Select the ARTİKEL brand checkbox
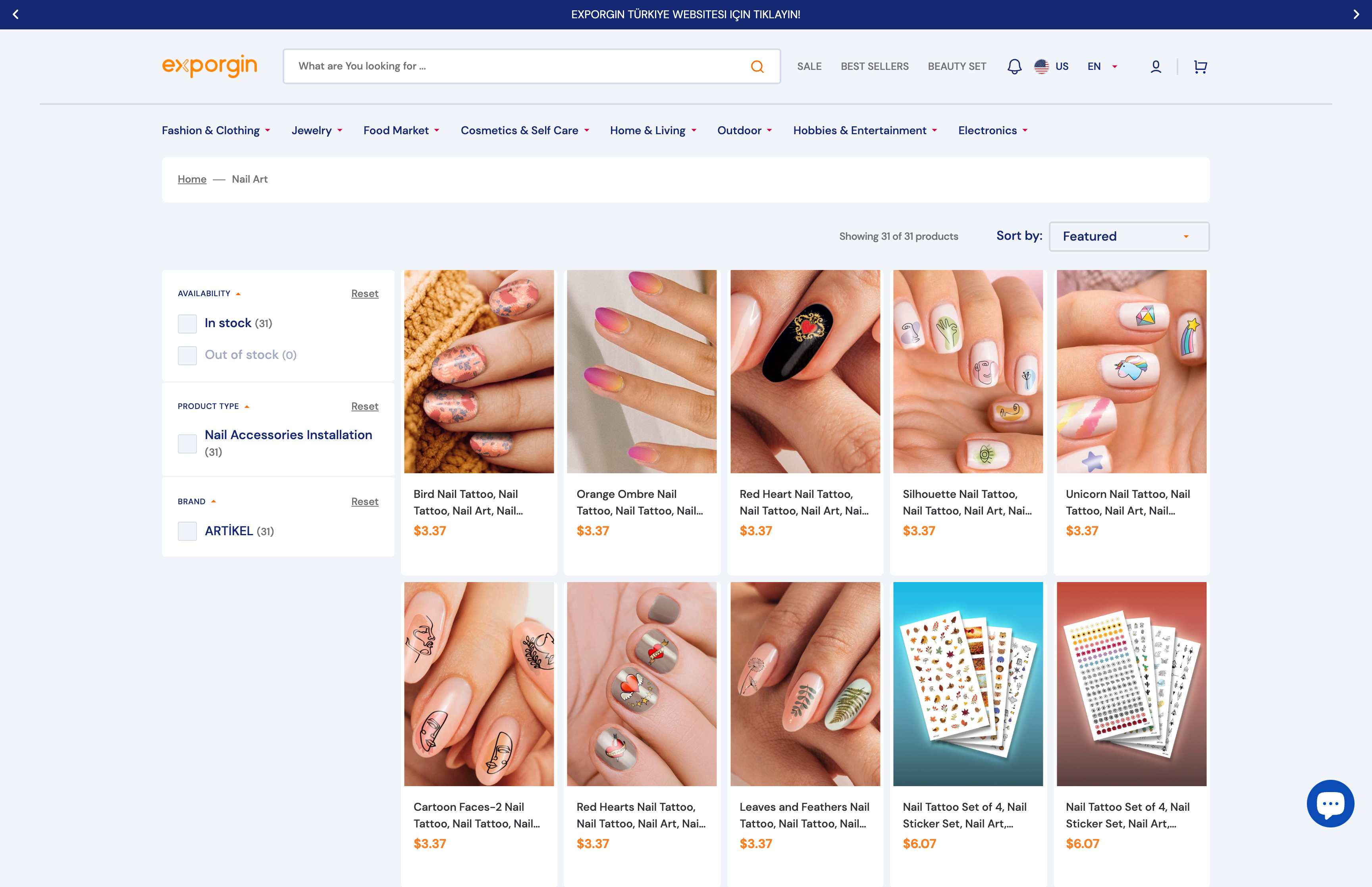 pyautogui.click(x=187, y=531)
